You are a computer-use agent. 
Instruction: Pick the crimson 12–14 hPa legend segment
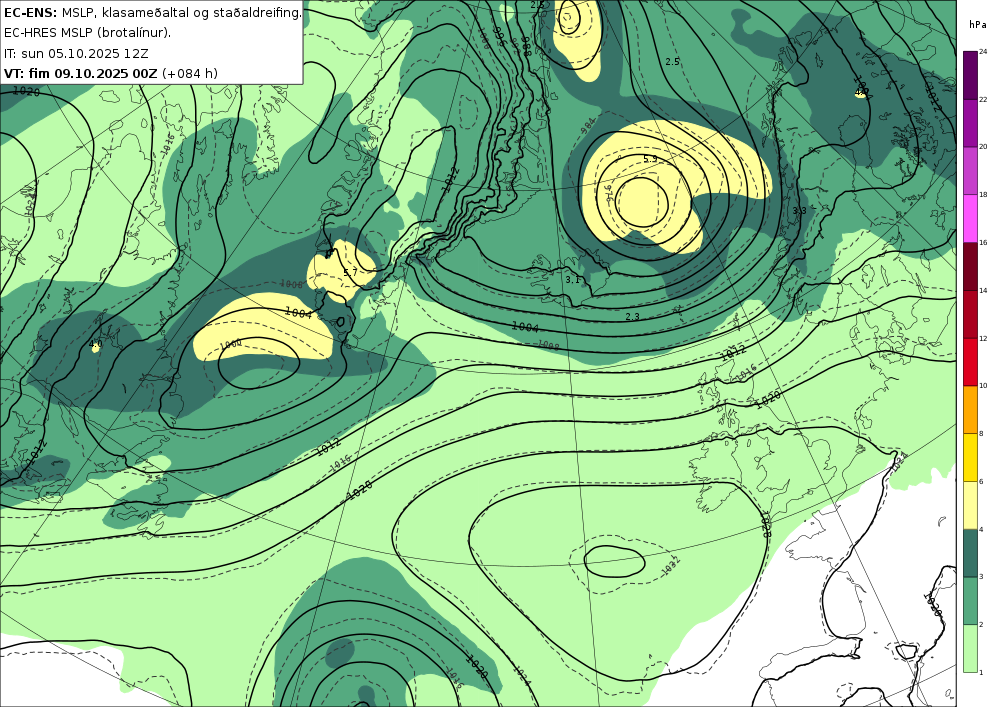[x=970, y=314]
